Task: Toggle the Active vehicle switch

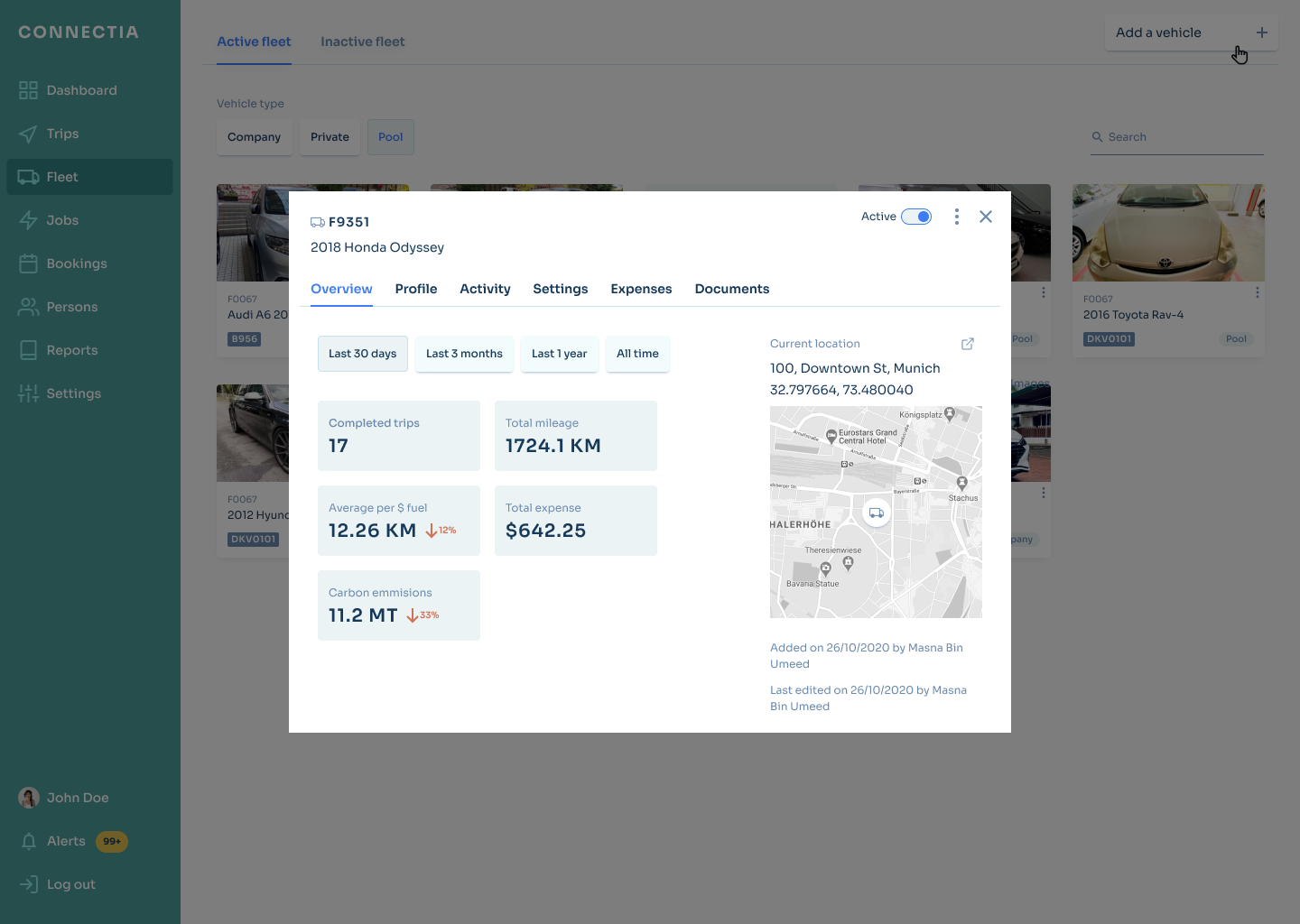Action: click(x=916, y=217)
